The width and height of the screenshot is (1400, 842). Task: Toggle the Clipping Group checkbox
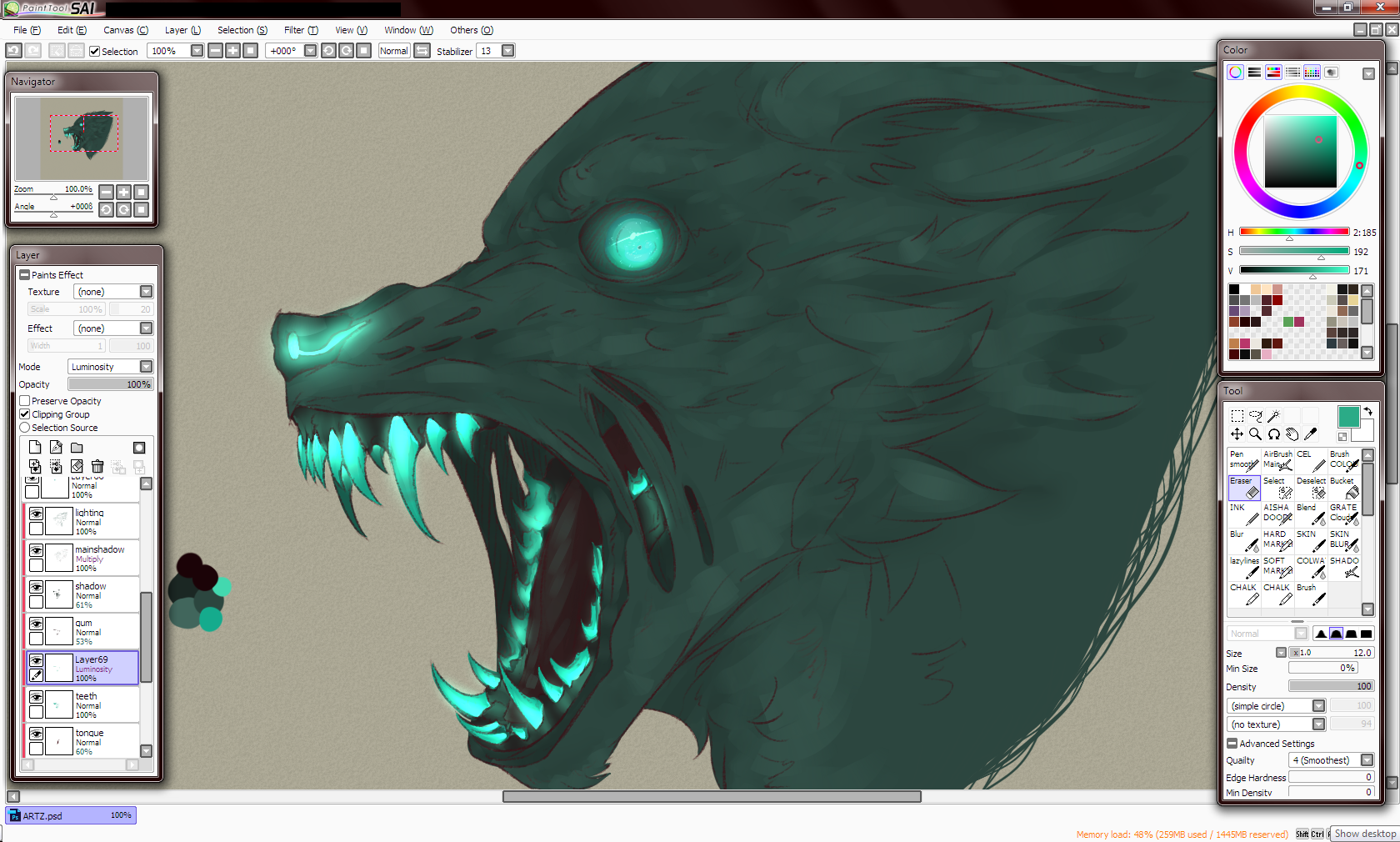[25, 414]
